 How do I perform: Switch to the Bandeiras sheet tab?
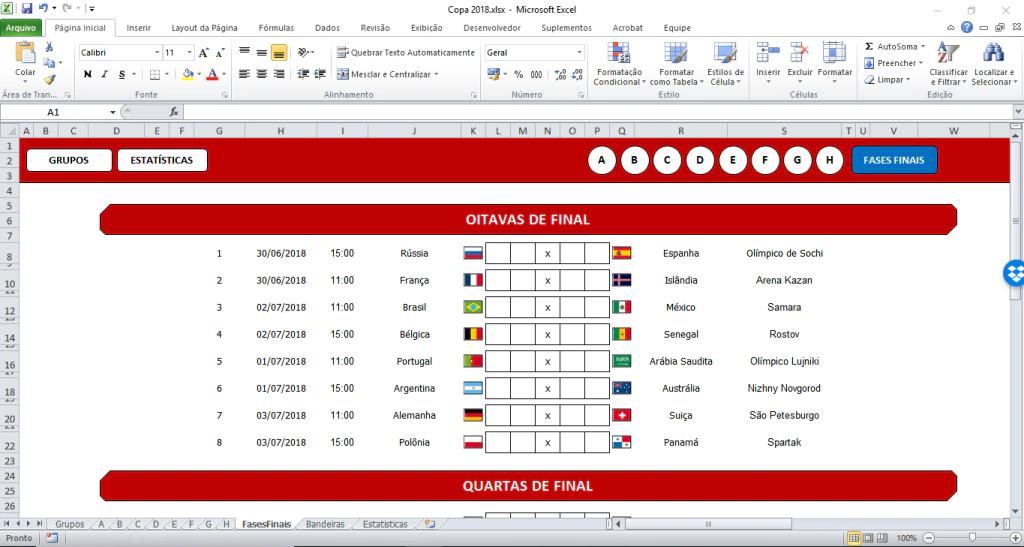325,524
